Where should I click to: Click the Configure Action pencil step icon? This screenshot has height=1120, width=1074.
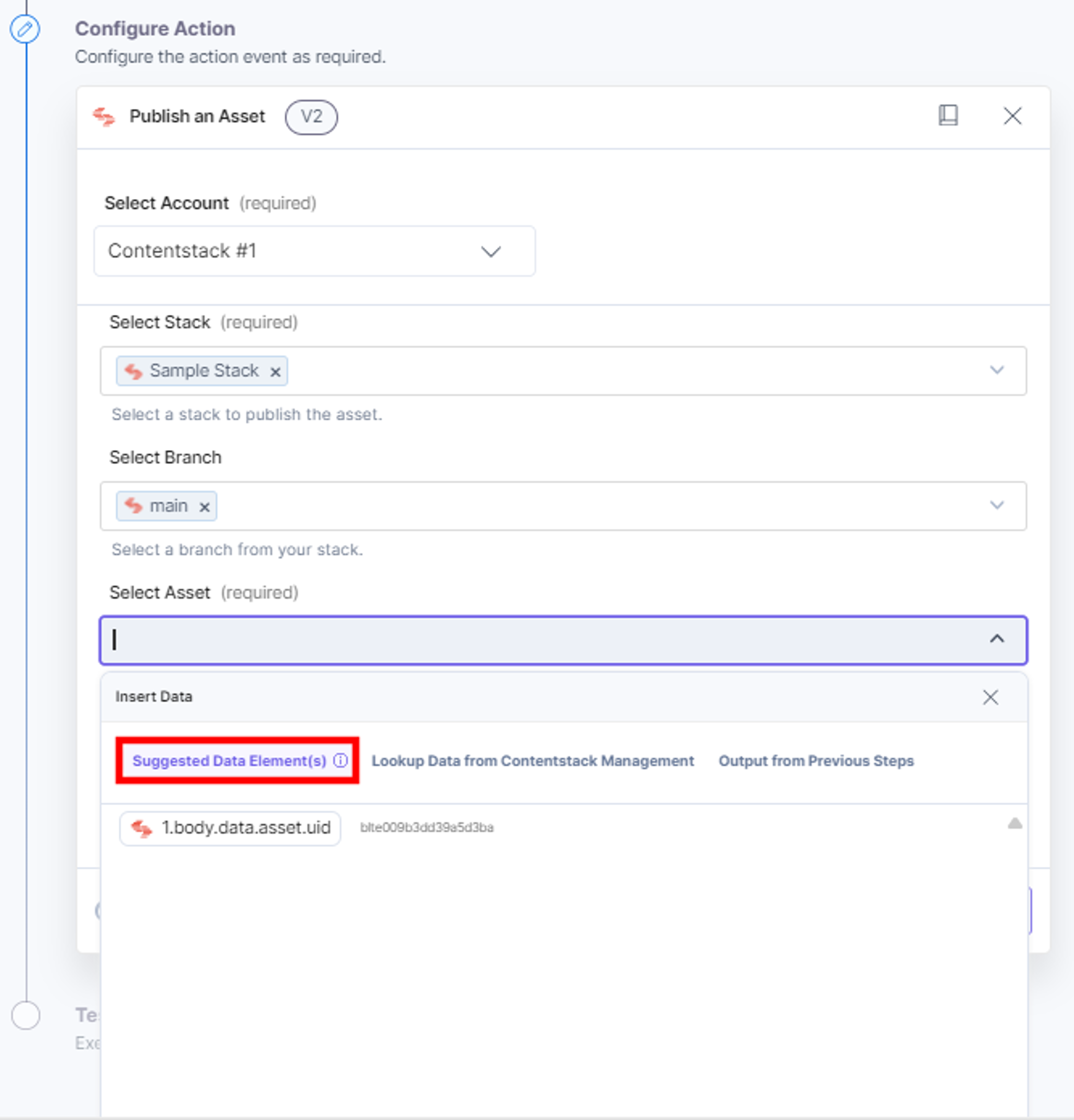pos(25,29)
